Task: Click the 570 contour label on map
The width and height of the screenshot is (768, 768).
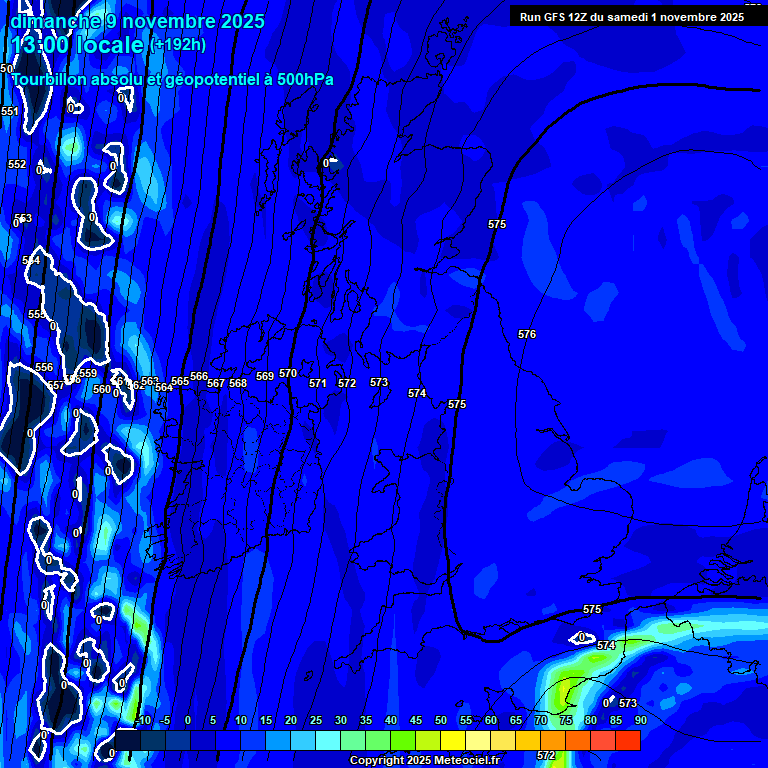Action: [x=288, y=373]
